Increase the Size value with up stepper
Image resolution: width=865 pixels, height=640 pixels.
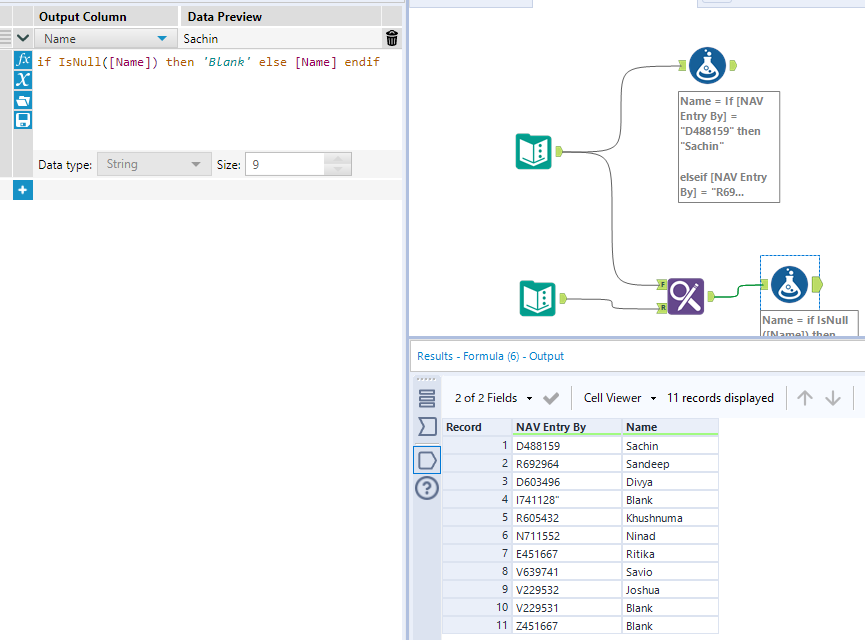pyautogui.click(x=338, y=158)
